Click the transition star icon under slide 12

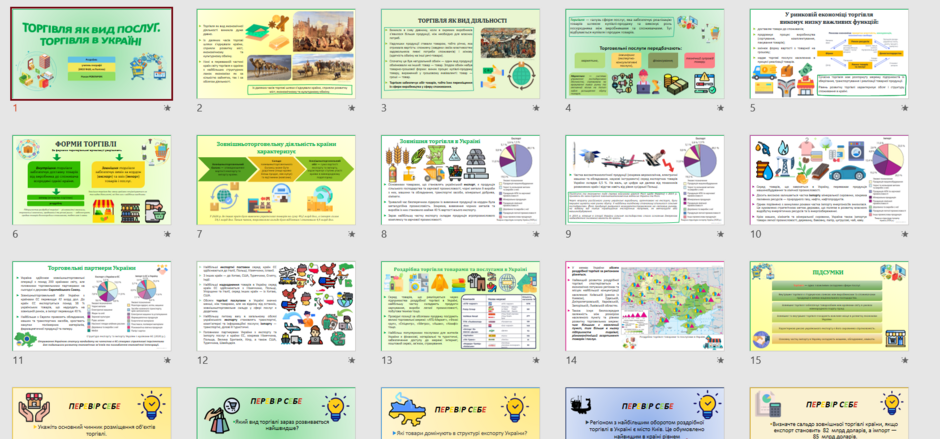(352, 360)
